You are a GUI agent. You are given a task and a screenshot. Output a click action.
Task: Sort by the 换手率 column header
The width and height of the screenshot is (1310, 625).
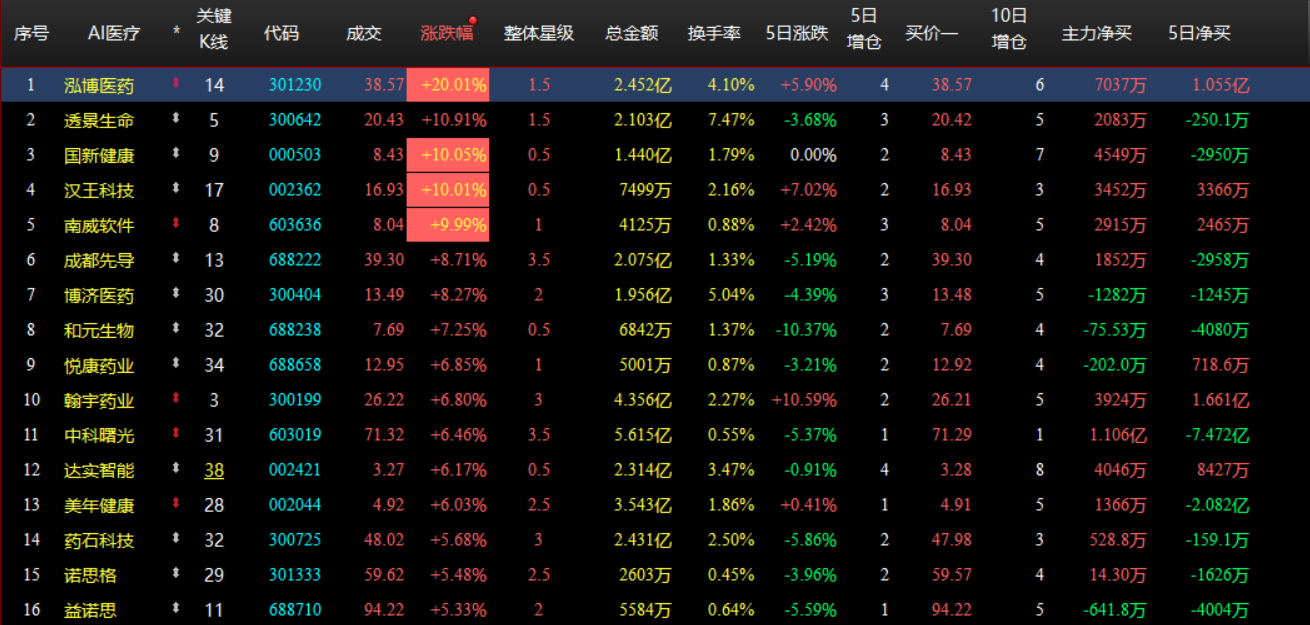714,33
